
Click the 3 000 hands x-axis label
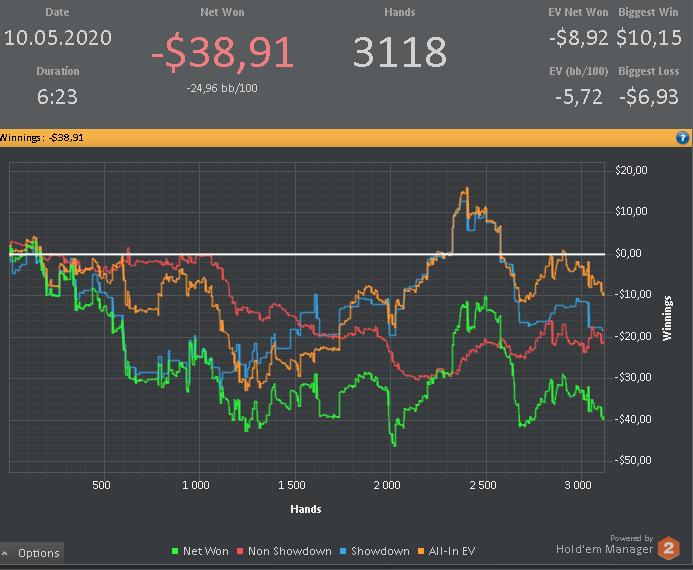578,485
